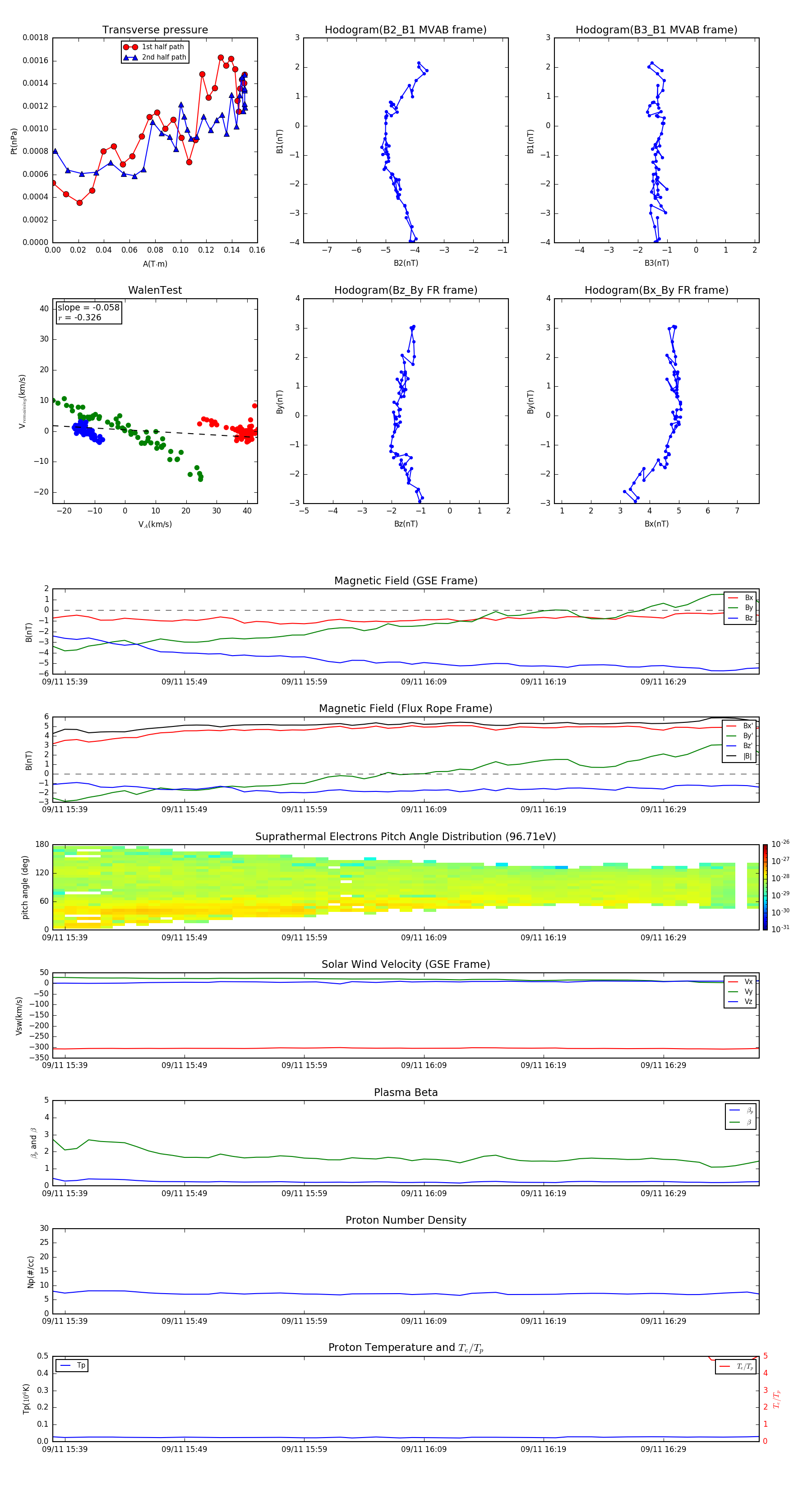The width and height of the screenshot is (812, 1489).
Task: Click the "Hodogram(B3_B1 MVAB frame)" title
Action: [x=656, y=30]
